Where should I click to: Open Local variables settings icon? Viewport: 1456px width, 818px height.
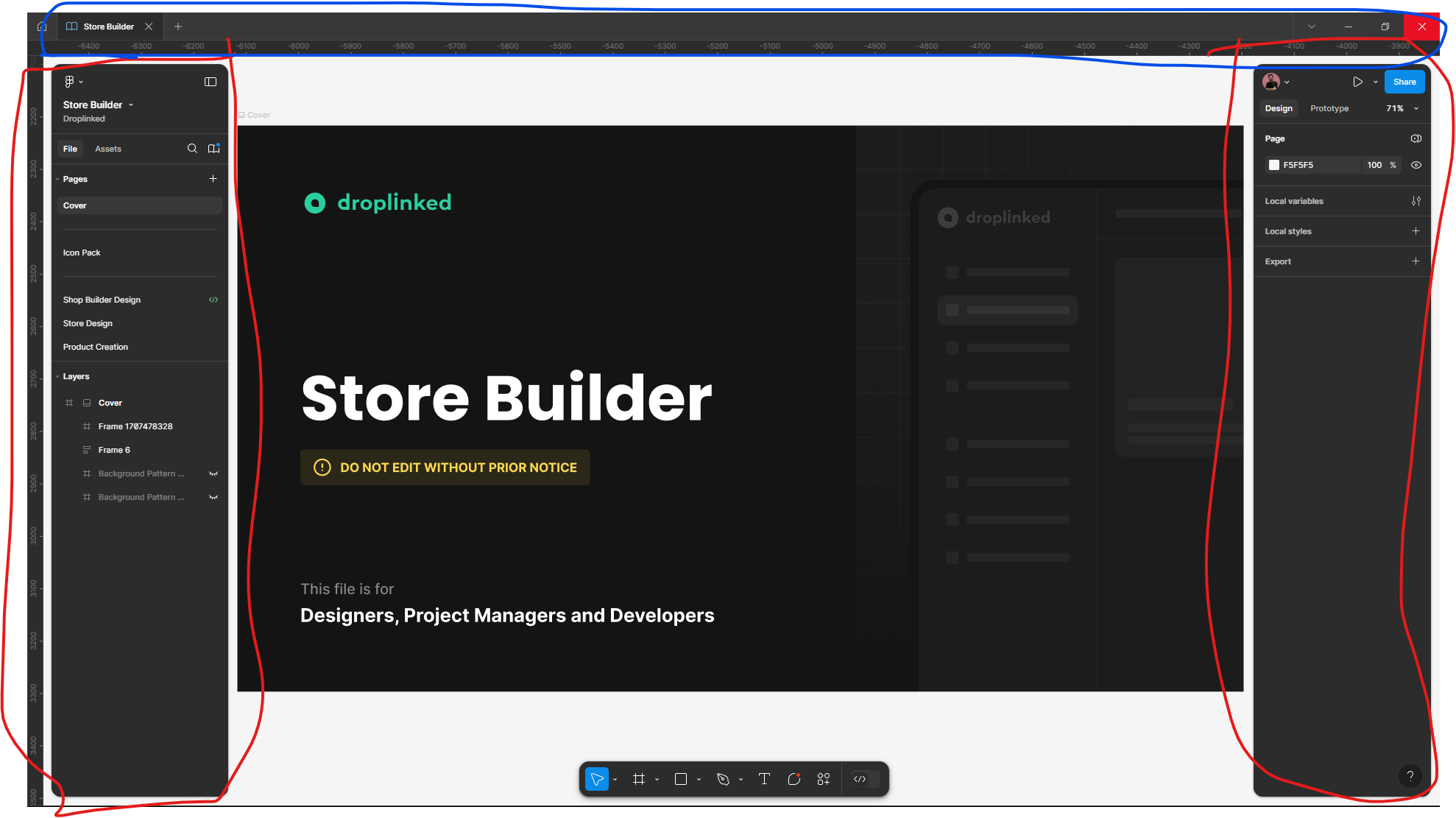[1416, 201]
